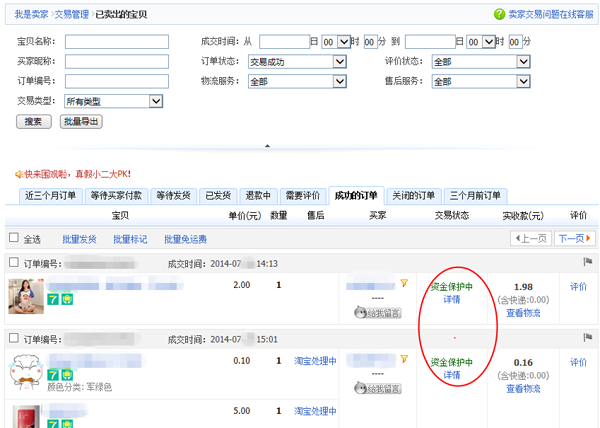Open 交易管理 breadcrumb link

click(72, 15)
